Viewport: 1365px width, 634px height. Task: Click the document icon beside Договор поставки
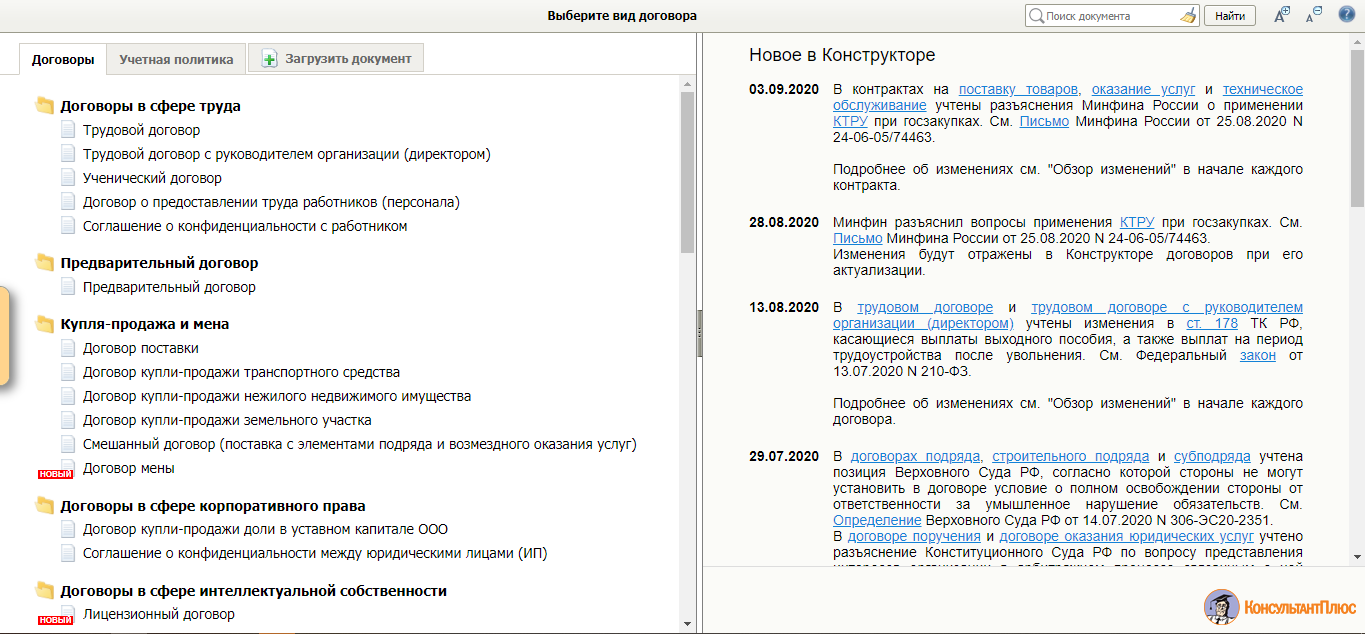tap(68, 348)
